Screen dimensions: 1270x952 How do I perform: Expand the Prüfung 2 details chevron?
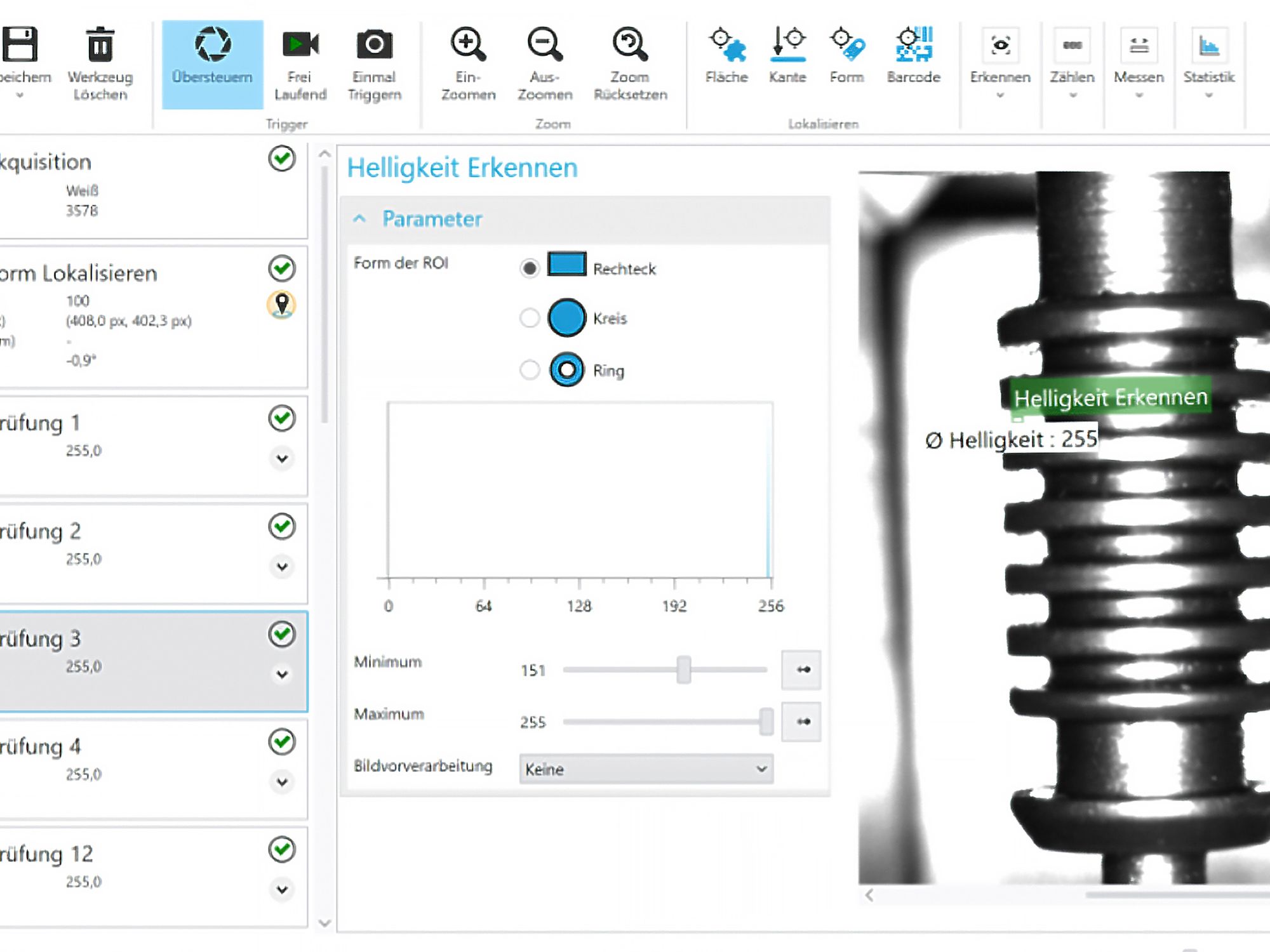click(282, 566)
